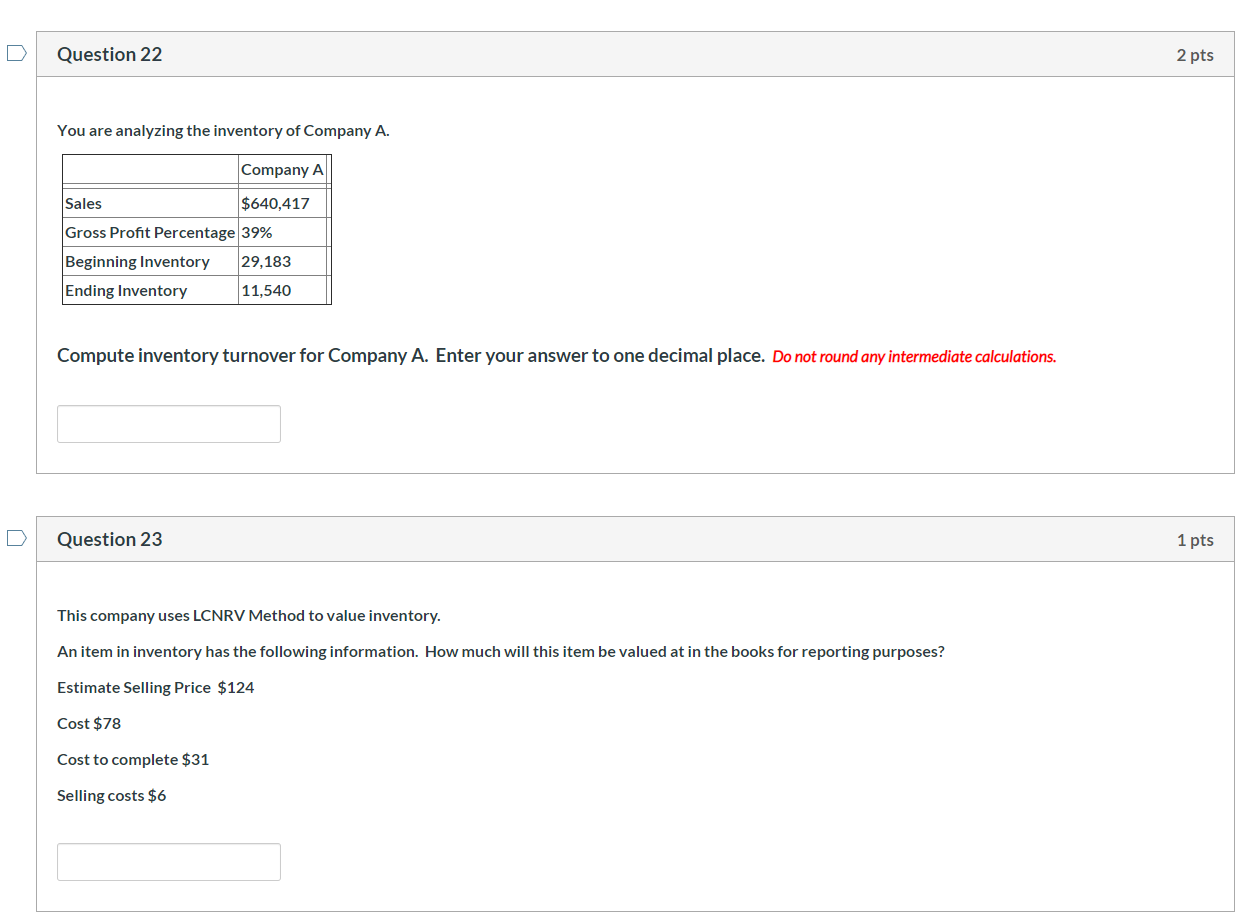The image size is (1258, 912).
Task: Click the "Gross Profit Percentage" row label
Action: 150,233
